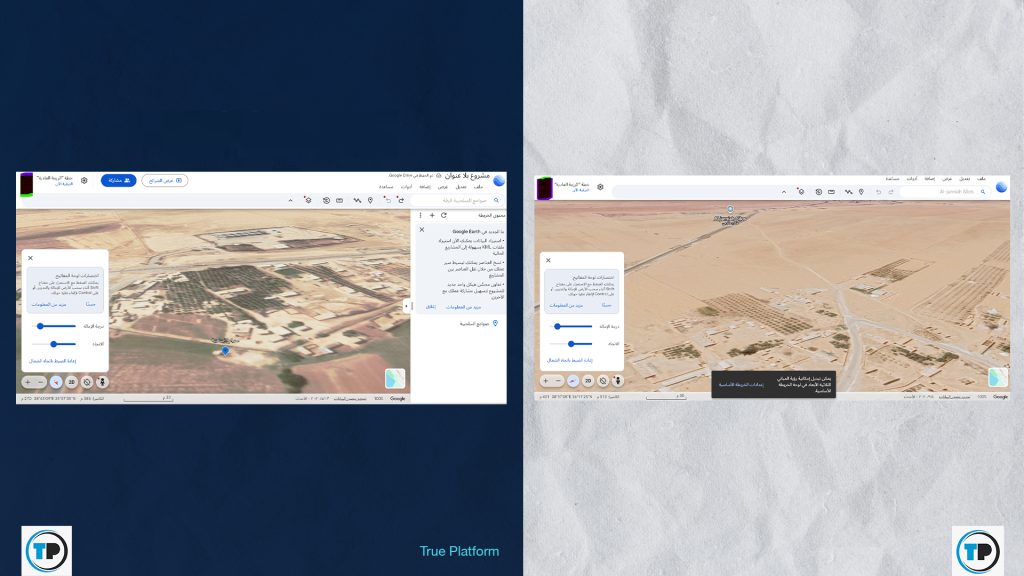Activate Street View pegman in right window
This screenshot has width=1024, height=576.
tap(618, 381)
